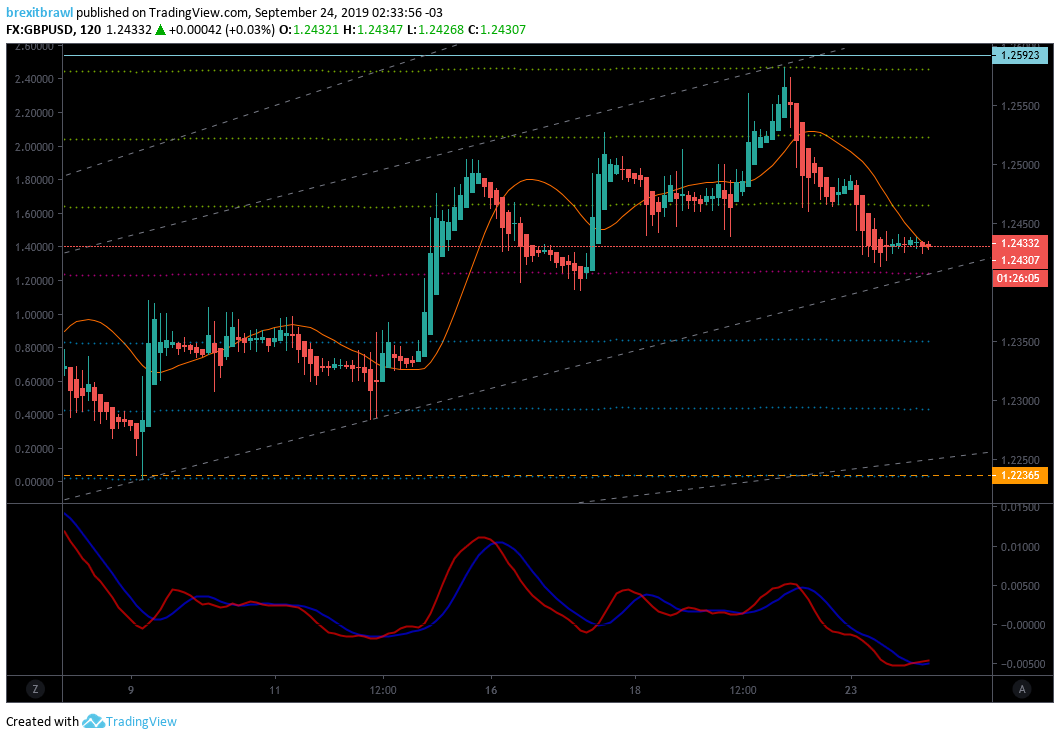Screen dimensions: 1060x739
Task: Click the 0.00500 indicator scale value
Action: coord(1020,586)
